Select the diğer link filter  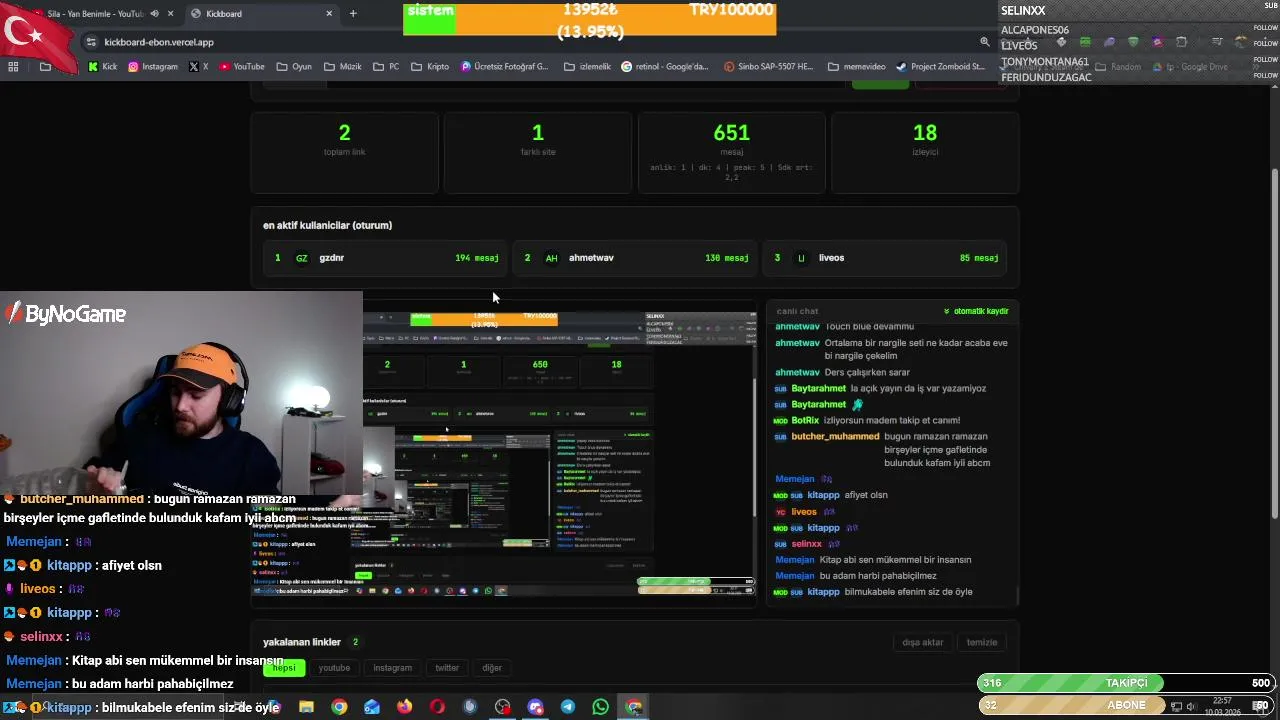(492, 668)
